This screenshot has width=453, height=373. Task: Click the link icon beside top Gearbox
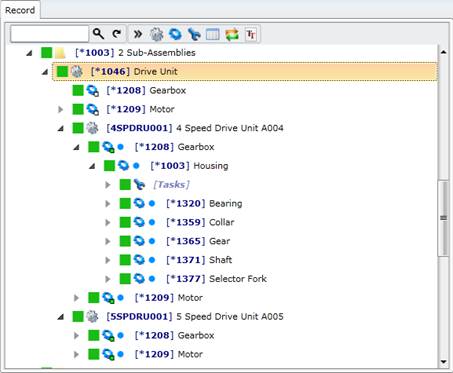(93, 91)
